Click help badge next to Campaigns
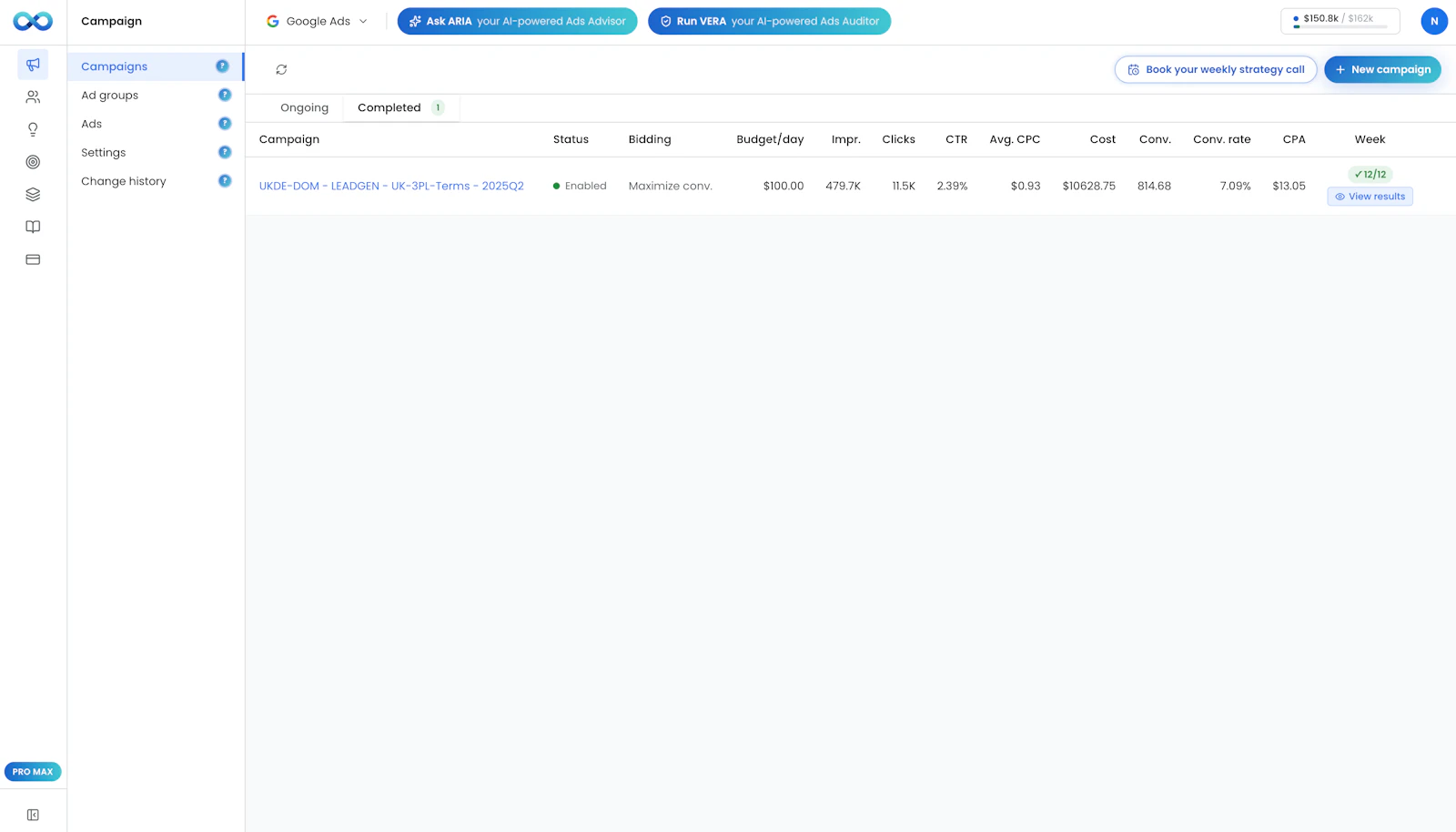This screenshot has height=832, width=1456. (222, 66)
